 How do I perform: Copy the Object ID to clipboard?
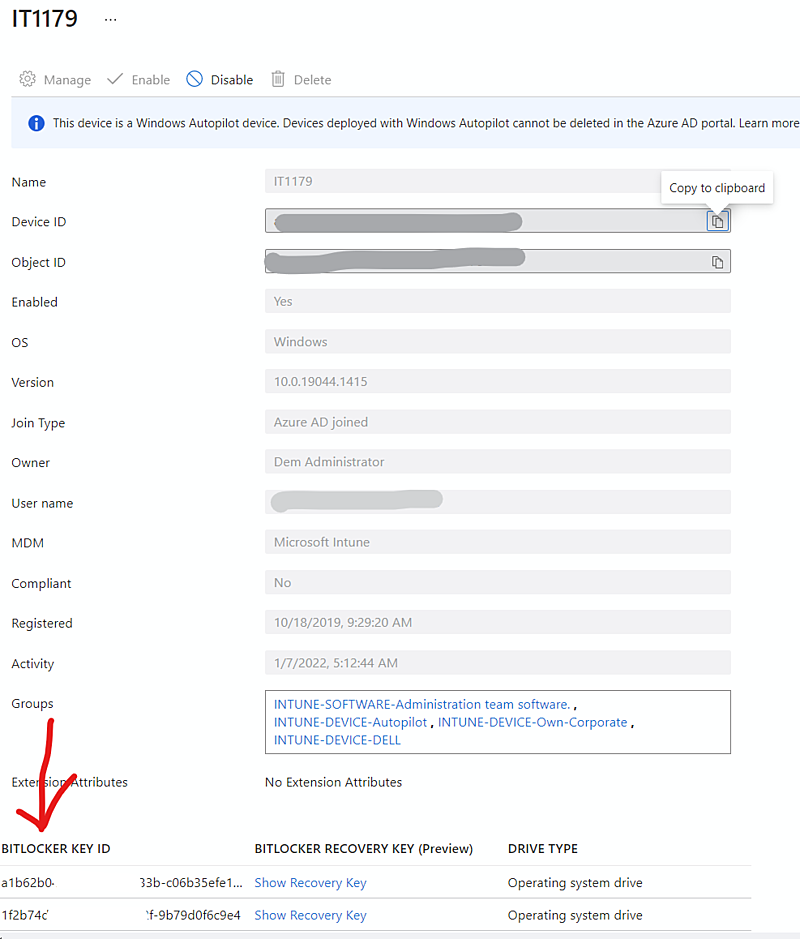tap(717, 261)
